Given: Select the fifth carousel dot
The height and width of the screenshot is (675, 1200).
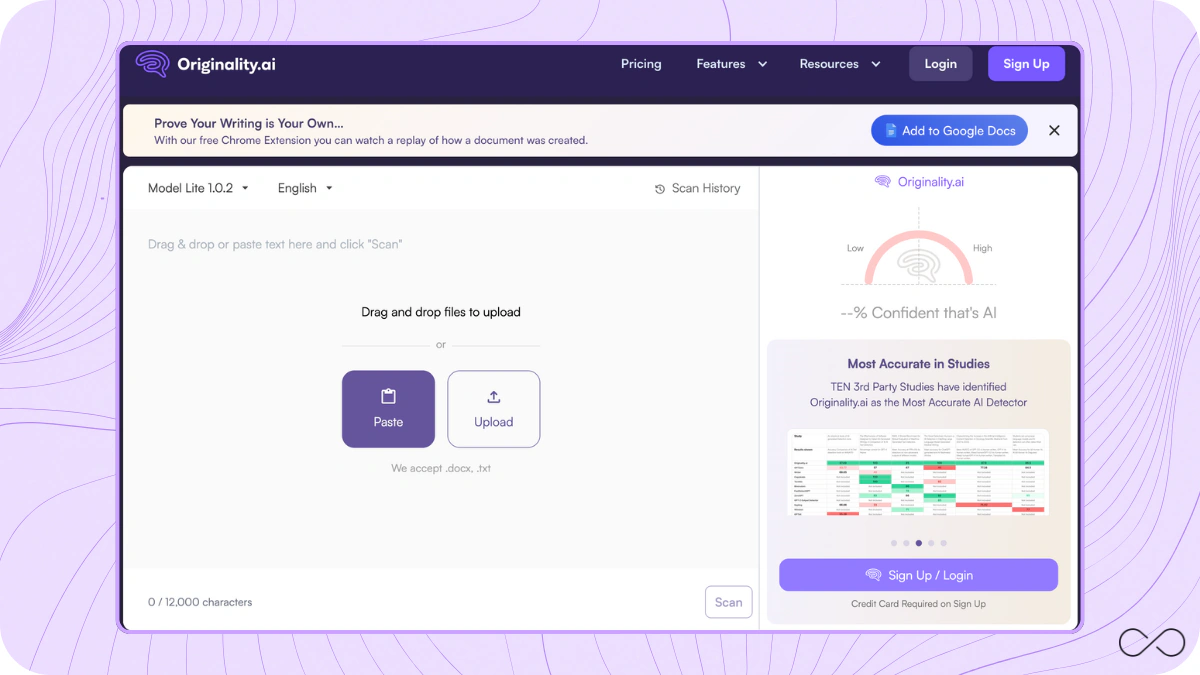Looking at the screenshot, I should tap(943, 543).
